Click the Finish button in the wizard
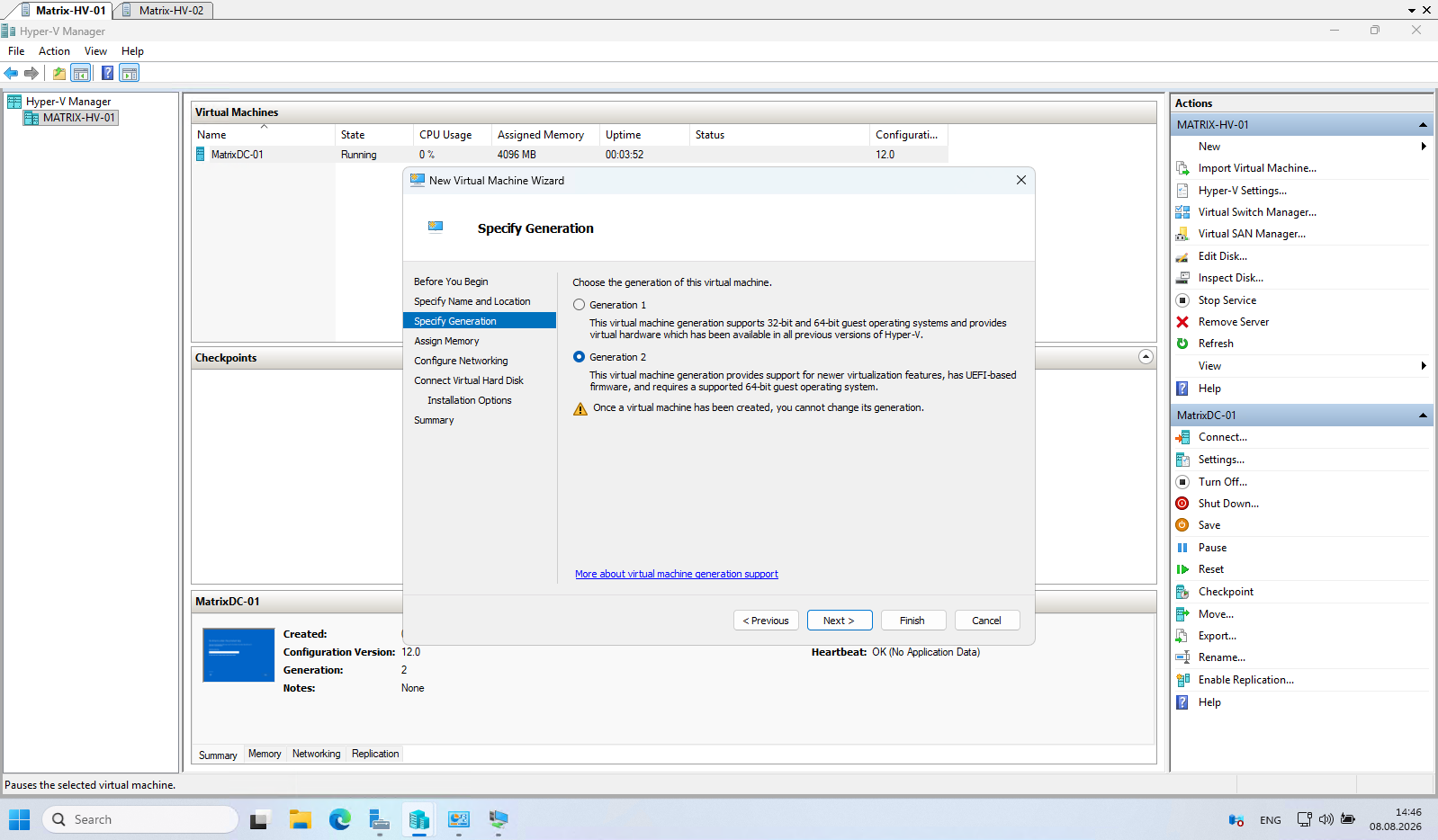Image resolution: width=1438 pixels, height=840 pixels. [x=912, y=621]
